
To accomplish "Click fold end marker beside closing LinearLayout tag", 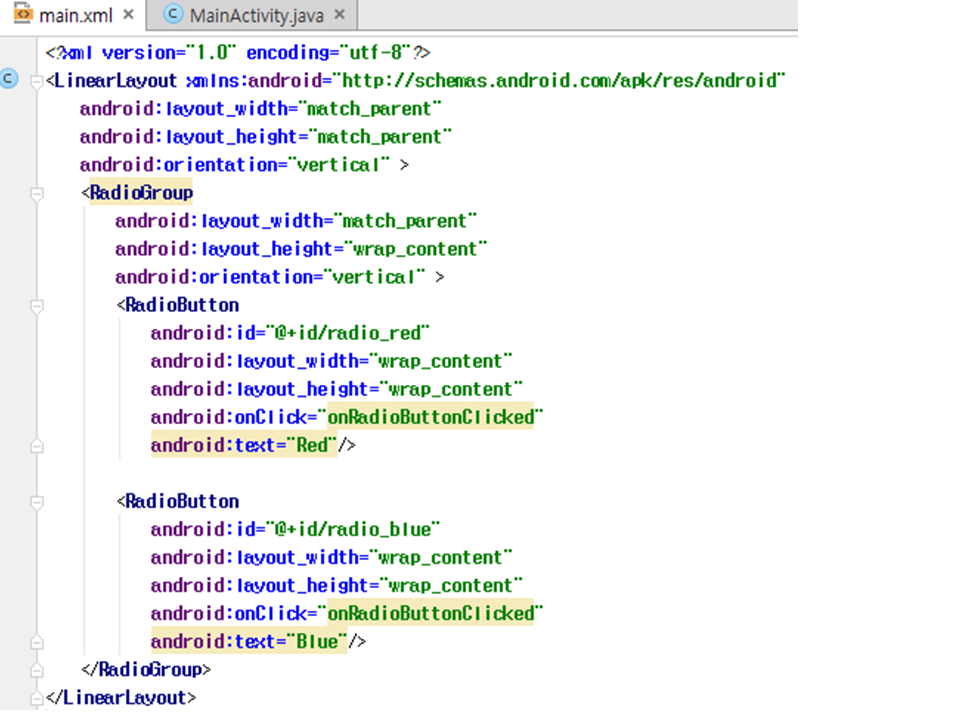I will click(x=37, y=698).
